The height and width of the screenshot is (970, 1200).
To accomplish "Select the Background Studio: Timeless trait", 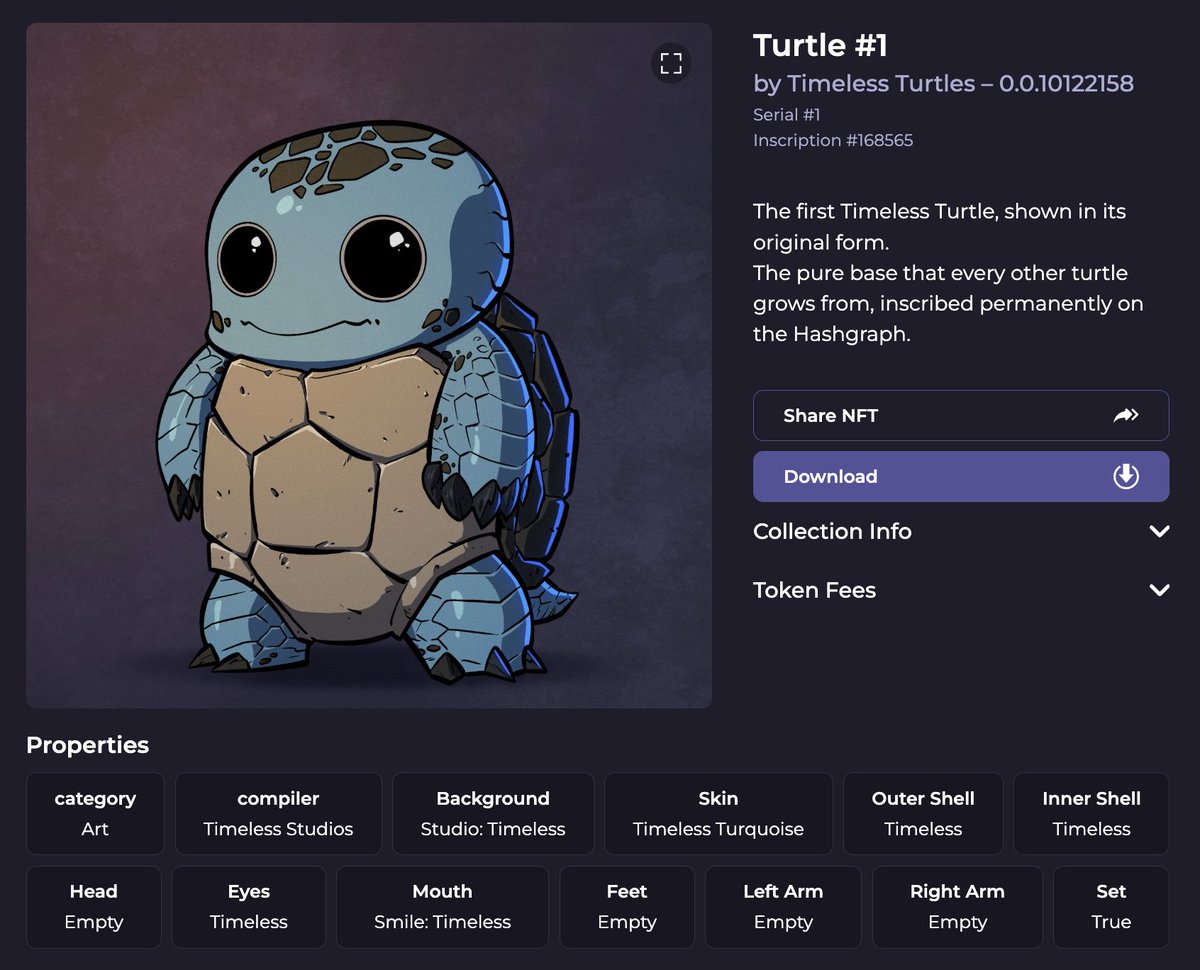I will tap(492, 813).
